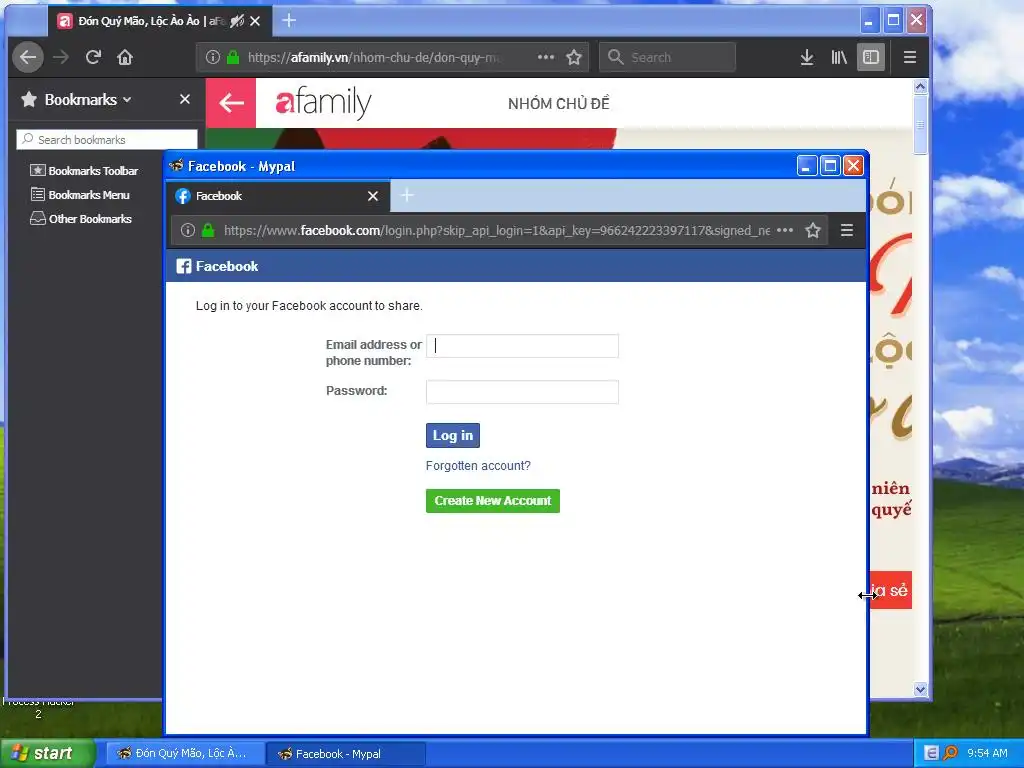1024x768 pixels.
Task: Click the Mypal icon in Facebook title bar
Action: point(176,166)
